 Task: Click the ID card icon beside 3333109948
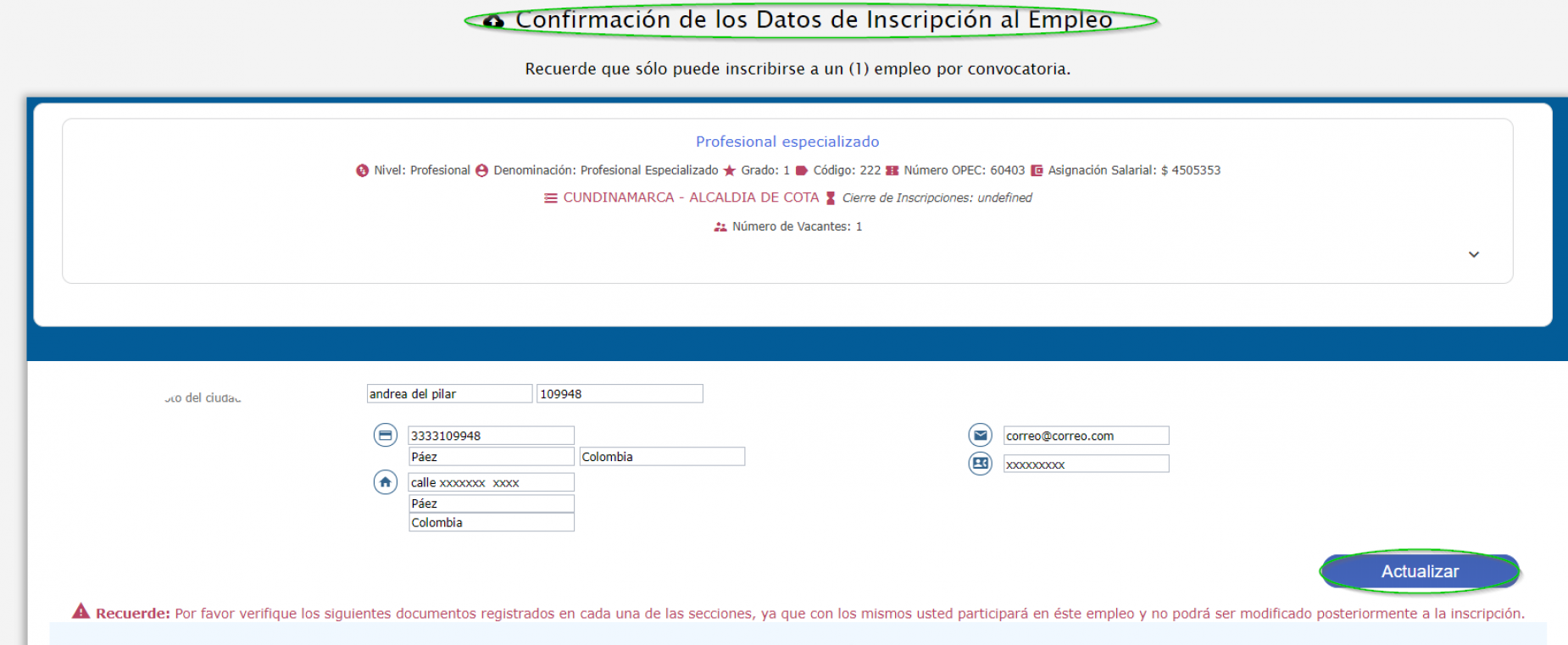tap(385, 436)
